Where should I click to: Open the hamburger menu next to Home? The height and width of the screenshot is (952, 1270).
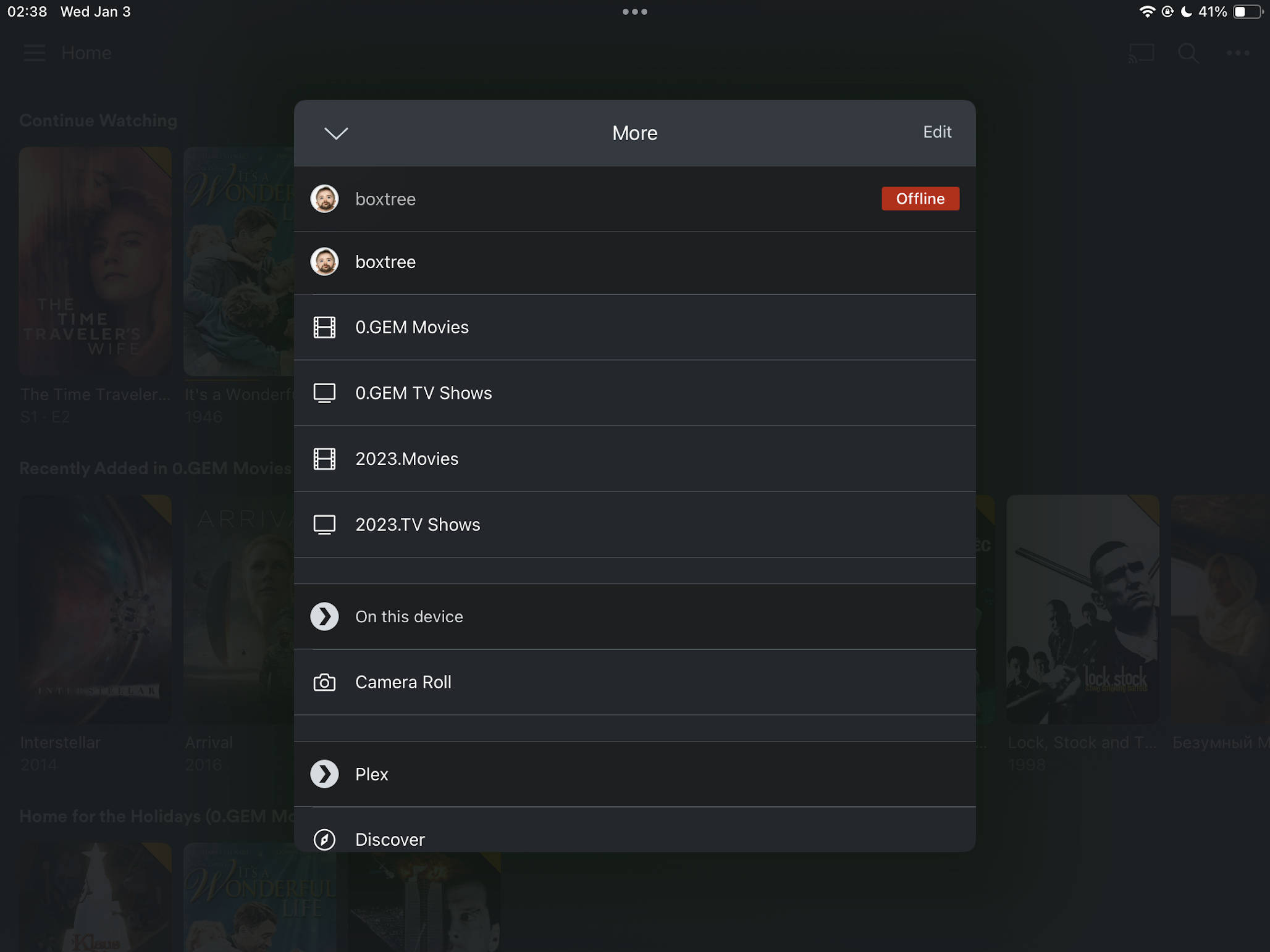(x=35, y=53)
